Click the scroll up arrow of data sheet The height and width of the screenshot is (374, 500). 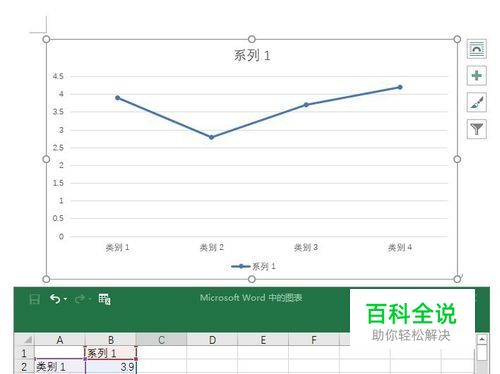tap(482, 339)
